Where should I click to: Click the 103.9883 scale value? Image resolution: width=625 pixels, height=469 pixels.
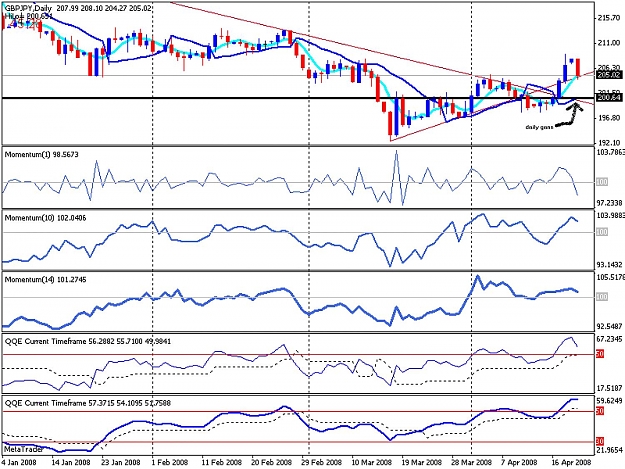pos(610,216)
